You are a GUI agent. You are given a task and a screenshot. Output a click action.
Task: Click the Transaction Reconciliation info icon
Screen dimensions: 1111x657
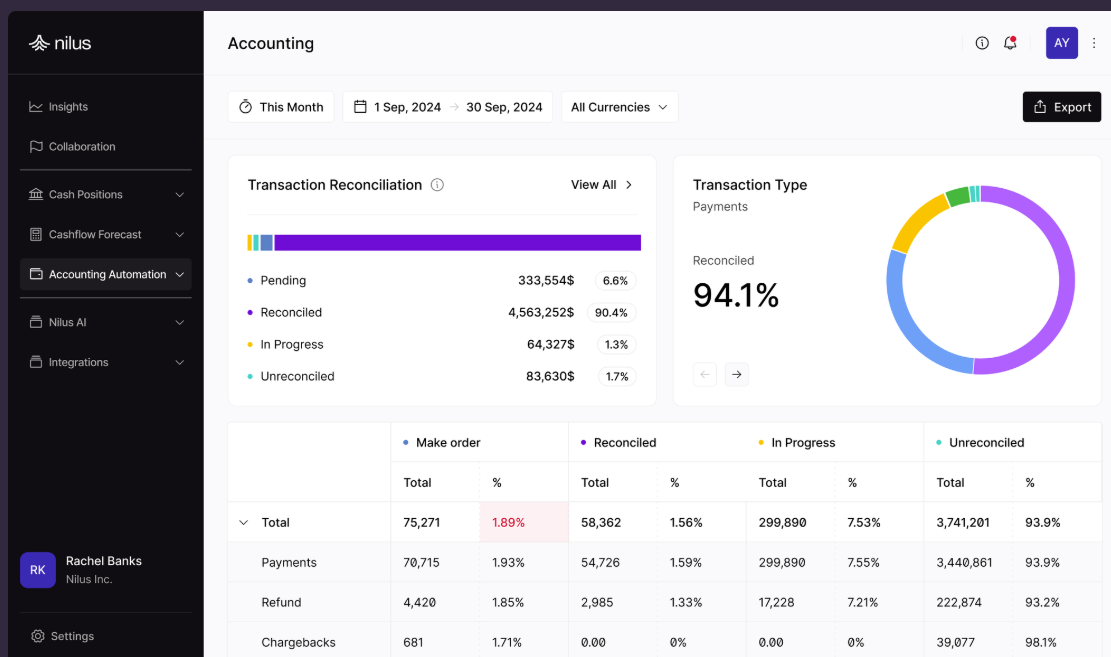[437, 185]
